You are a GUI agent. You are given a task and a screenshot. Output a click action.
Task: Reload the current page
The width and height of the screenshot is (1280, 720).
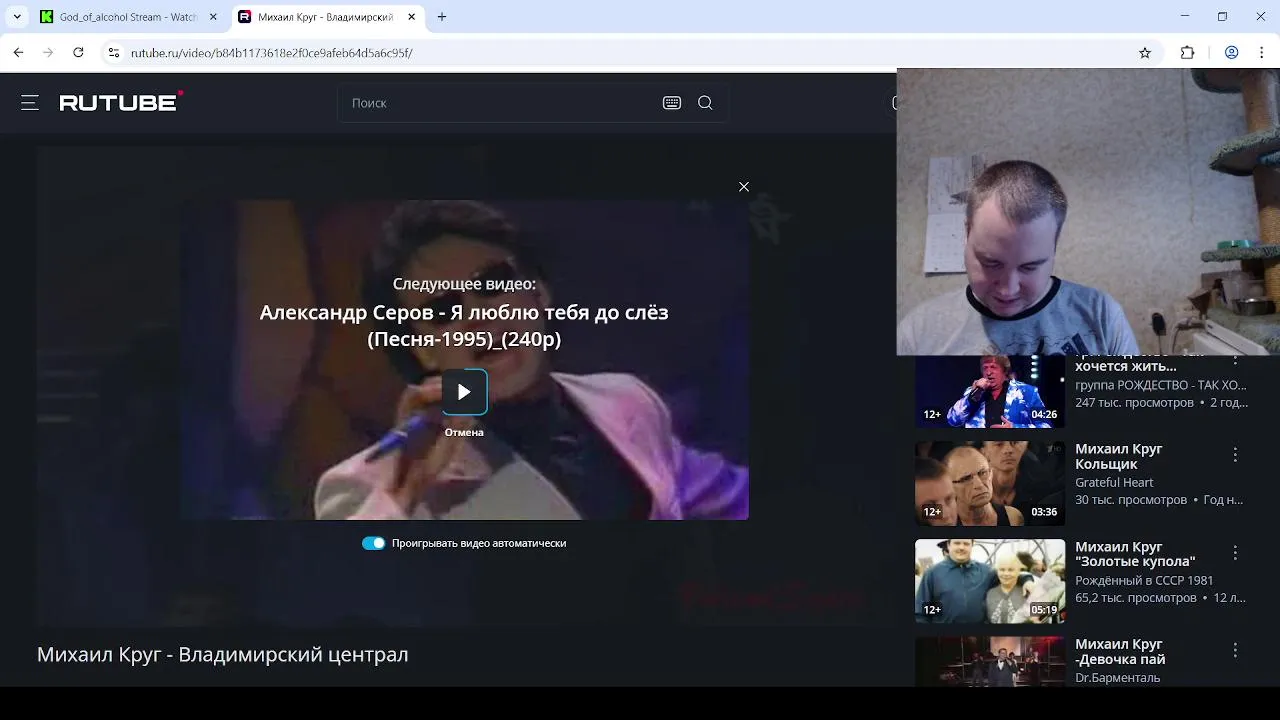coord(78,53)
